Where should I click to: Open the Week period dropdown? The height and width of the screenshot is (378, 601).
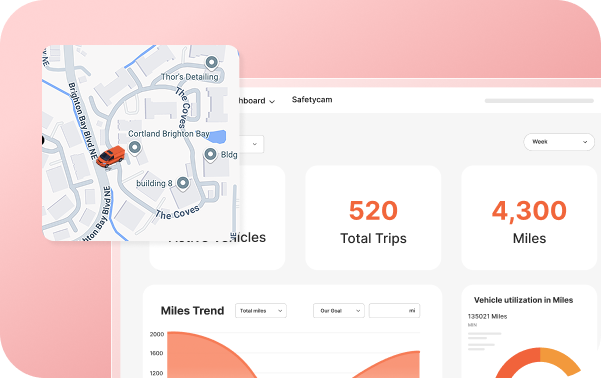pos(559,142)
